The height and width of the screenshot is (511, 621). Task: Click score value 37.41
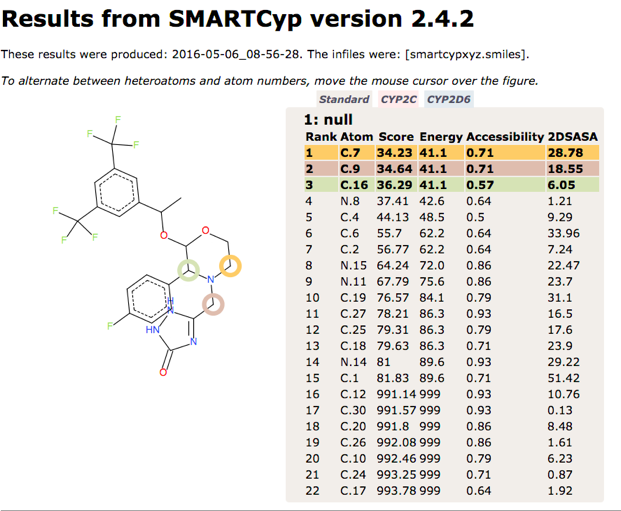pos(392,201)
